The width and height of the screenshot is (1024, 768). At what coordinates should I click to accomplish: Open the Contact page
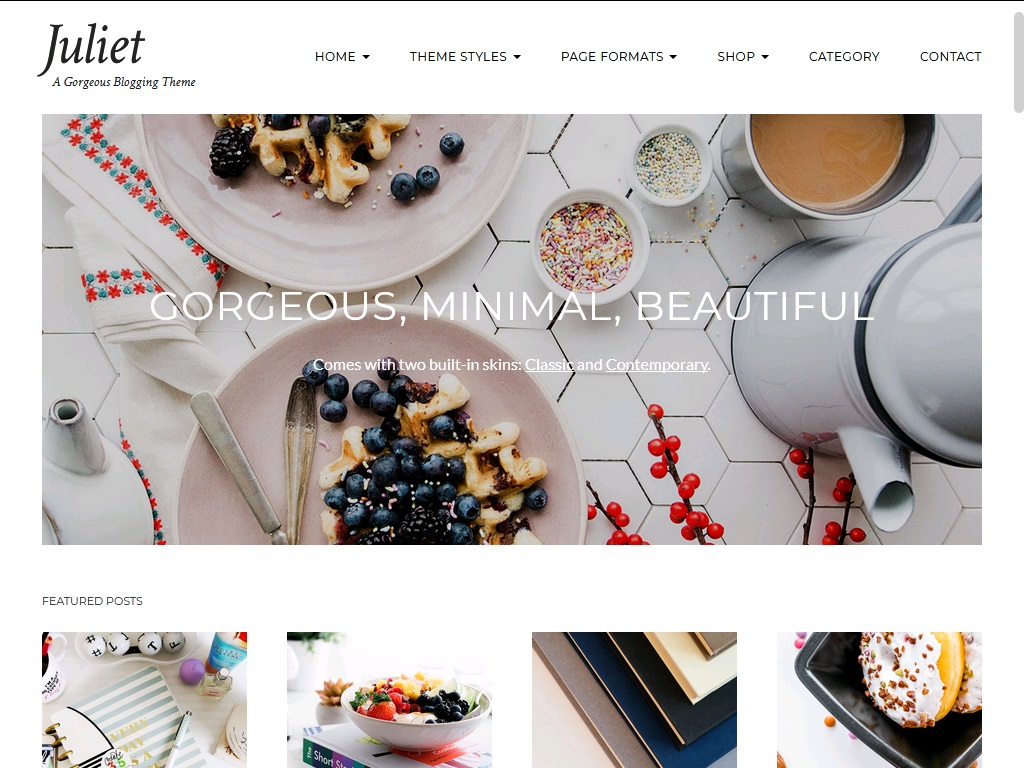click(x=950, y=57)
